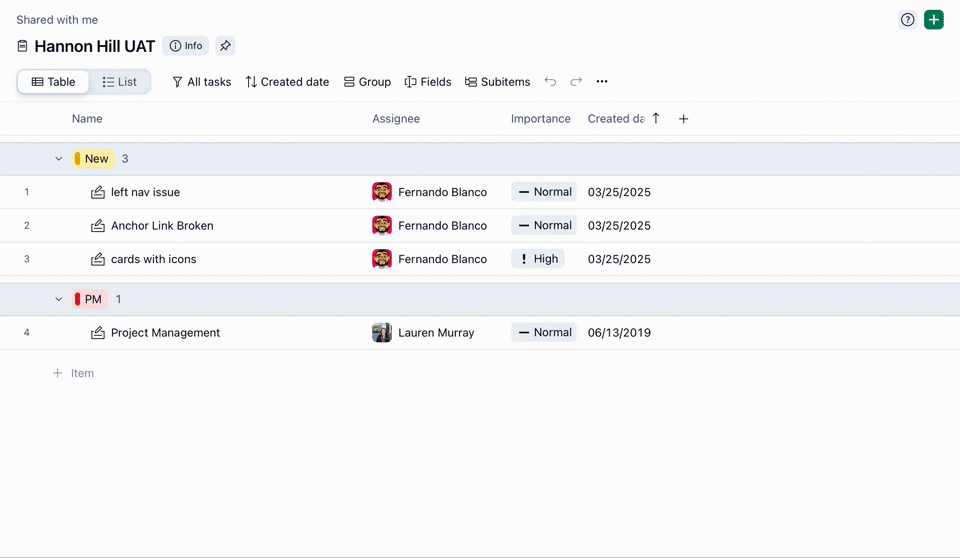The width and height of the screenshot is (960, 558).
Task: Change Normal importance for Project Management
Action: click(544, 333)
